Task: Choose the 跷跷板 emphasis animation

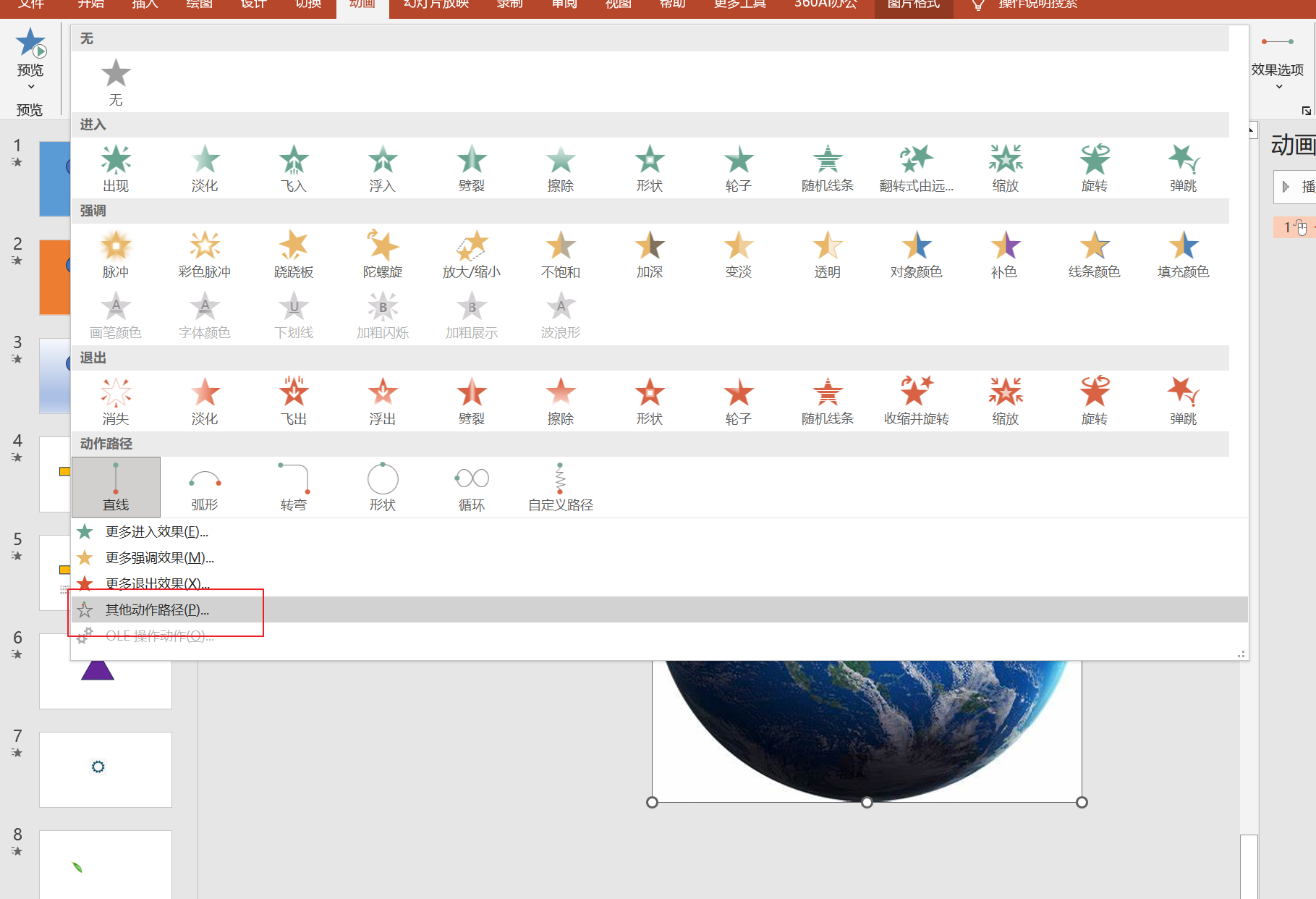Action: (294, 254)
